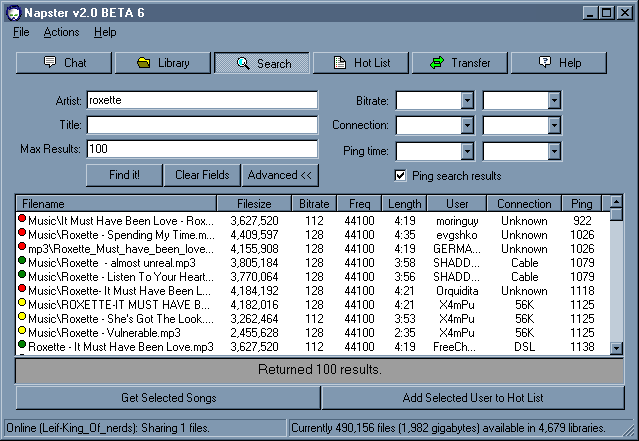Open the File menu
Image resolution: width=639 pixels, height=441 pixels.
[21, 32]
